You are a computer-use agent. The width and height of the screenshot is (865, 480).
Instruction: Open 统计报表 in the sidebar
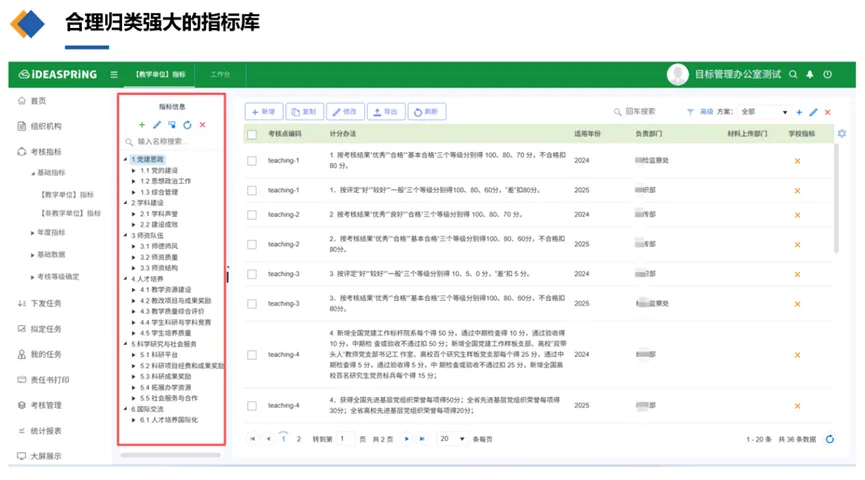[x=39, y=431]
